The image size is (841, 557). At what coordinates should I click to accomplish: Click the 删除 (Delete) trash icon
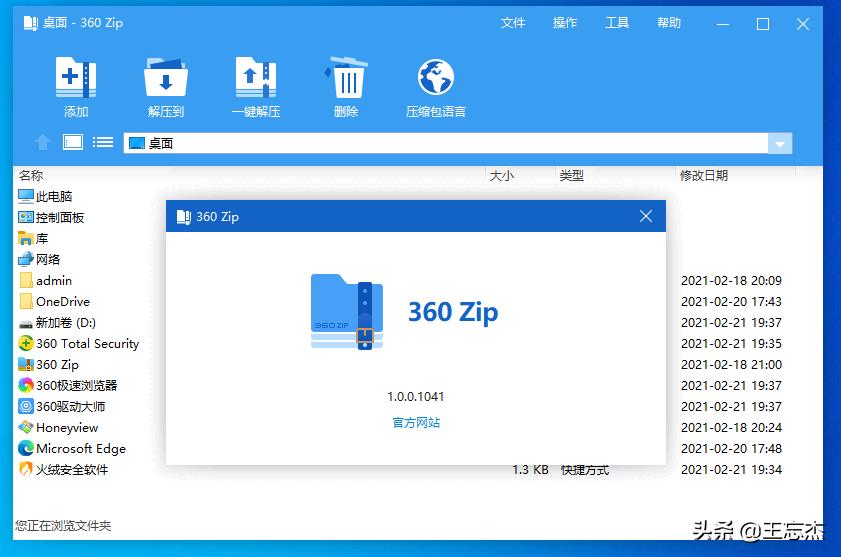click(346, 77)
